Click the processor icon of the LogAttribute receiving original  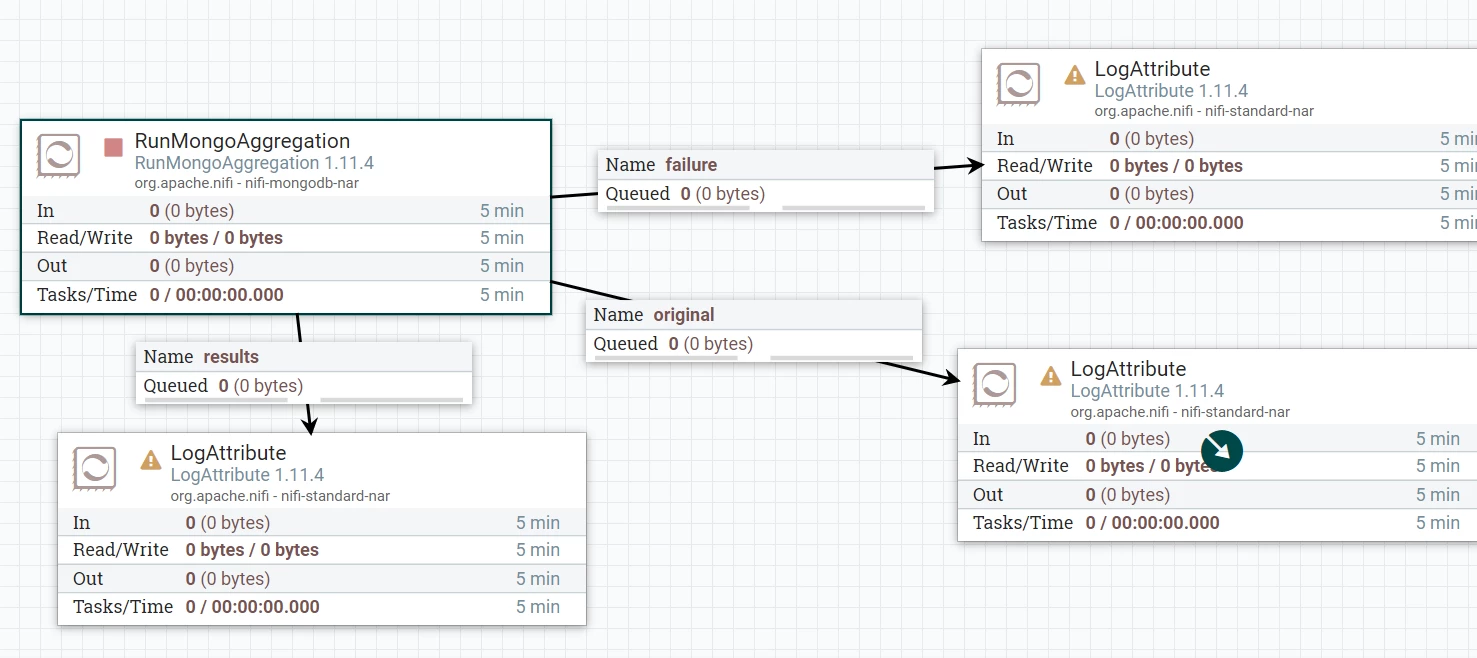tap(995, 384)
